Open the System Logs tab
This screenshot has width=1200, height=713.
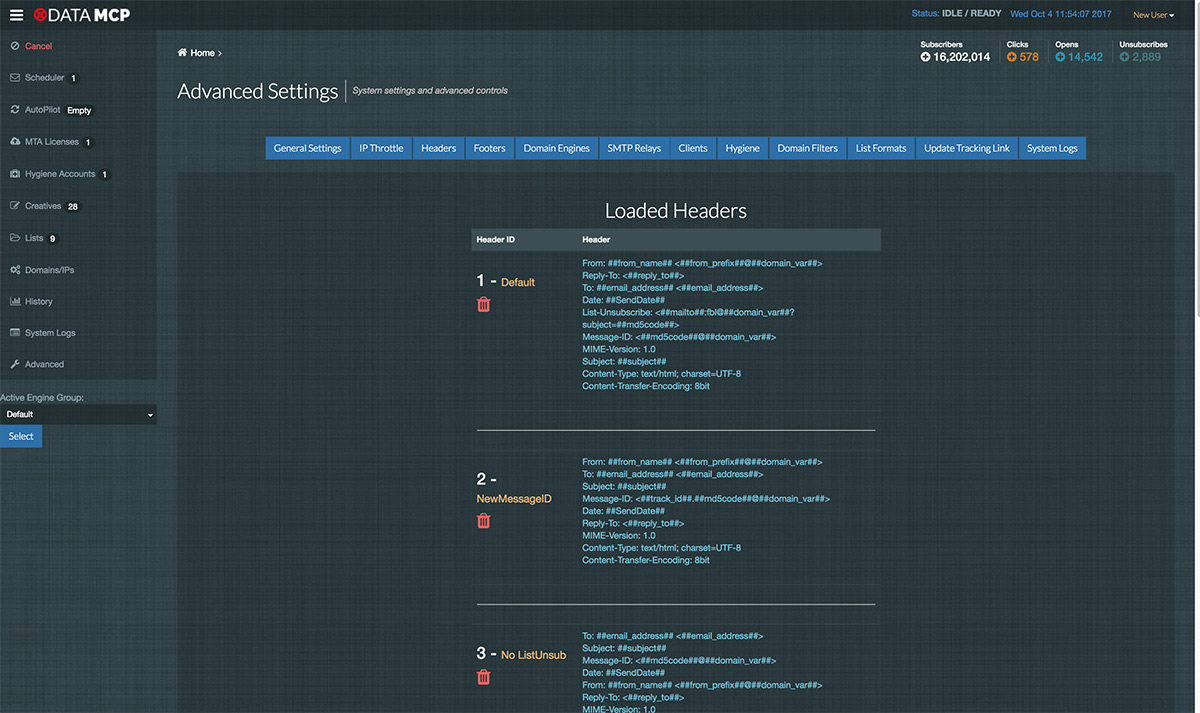coord(1052,148)
